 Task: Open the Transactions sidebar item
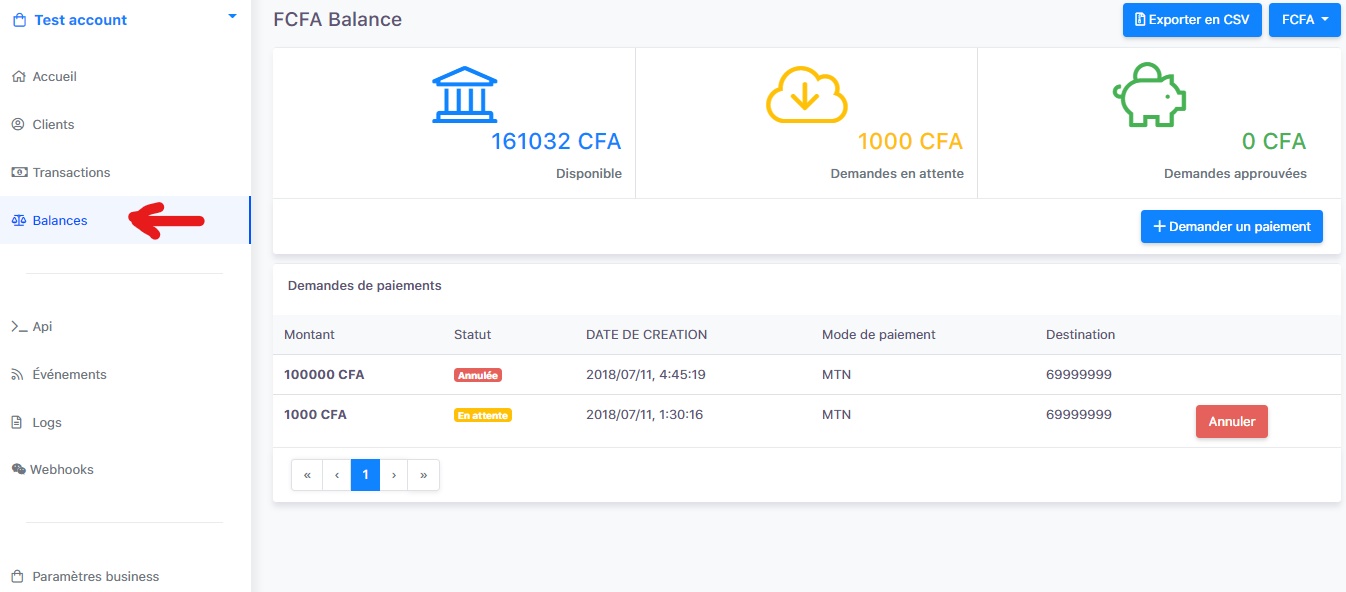[72, 173]
